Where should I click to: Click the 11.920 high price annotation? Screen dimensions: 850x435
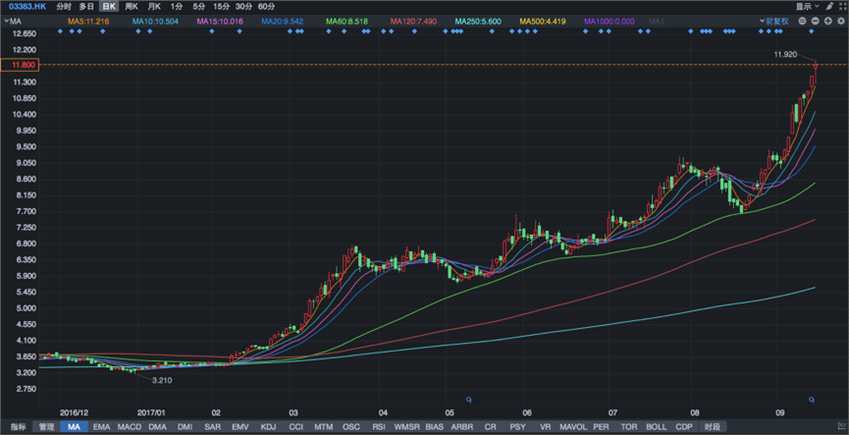(785, 54)
